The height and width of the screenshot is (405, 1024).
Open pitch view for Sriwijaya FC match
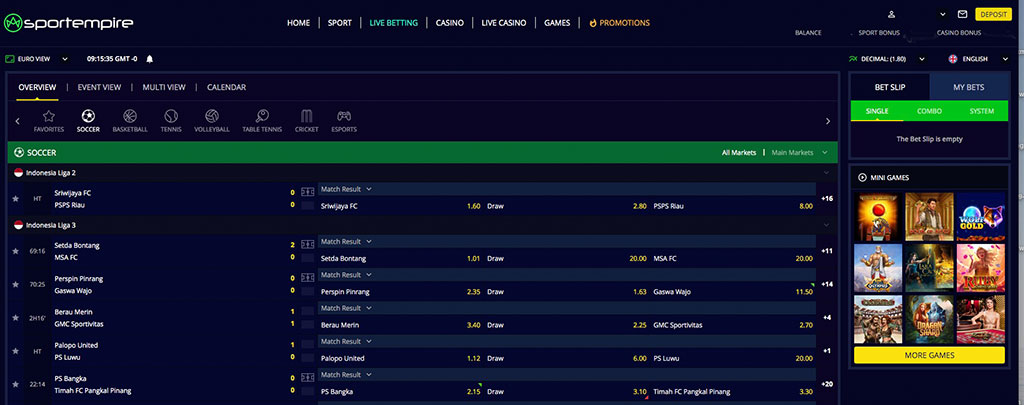point(307,192)
